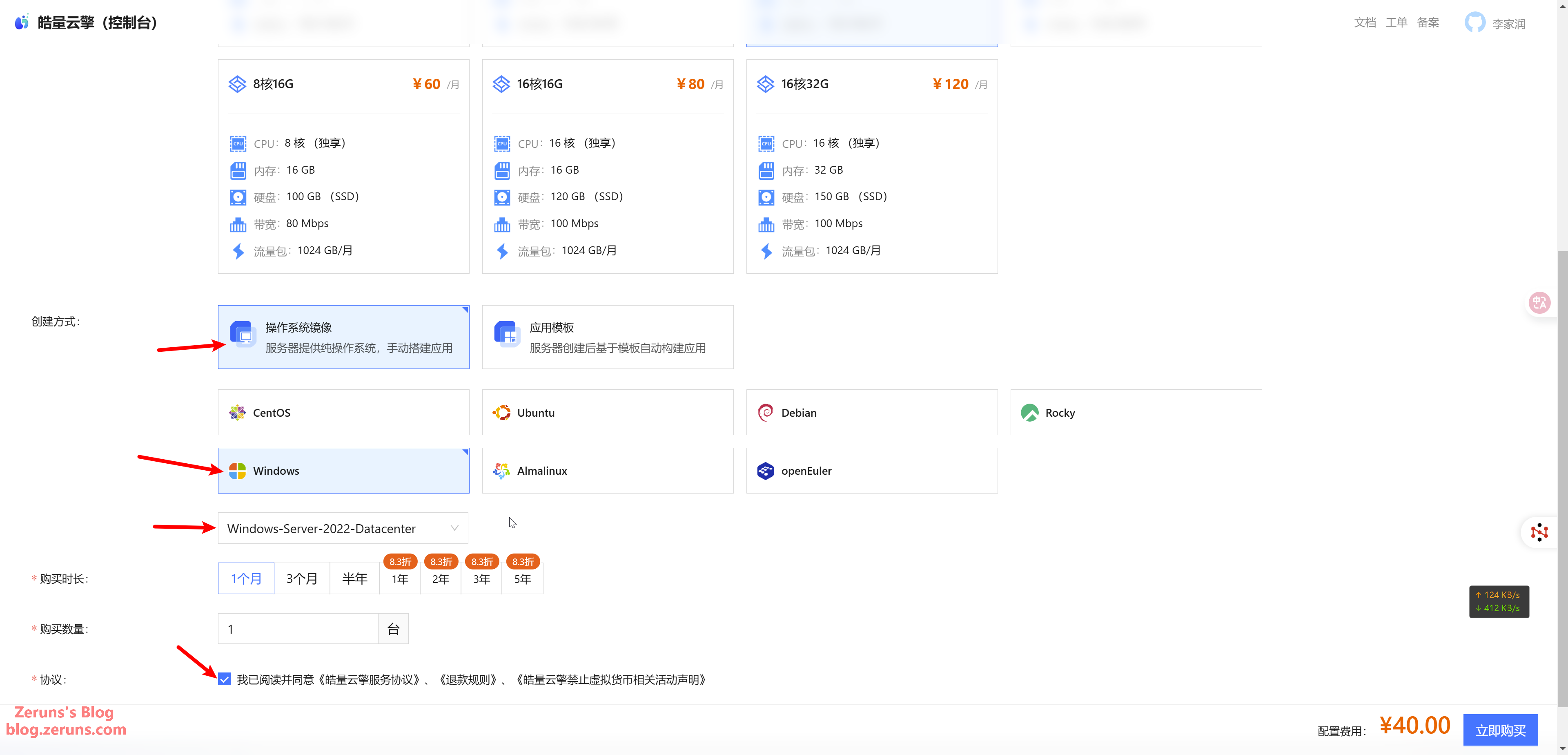Screen dimensions: 1568x755
Task: Choose the openEuler hexagon icon
Action: pos(765,471)
